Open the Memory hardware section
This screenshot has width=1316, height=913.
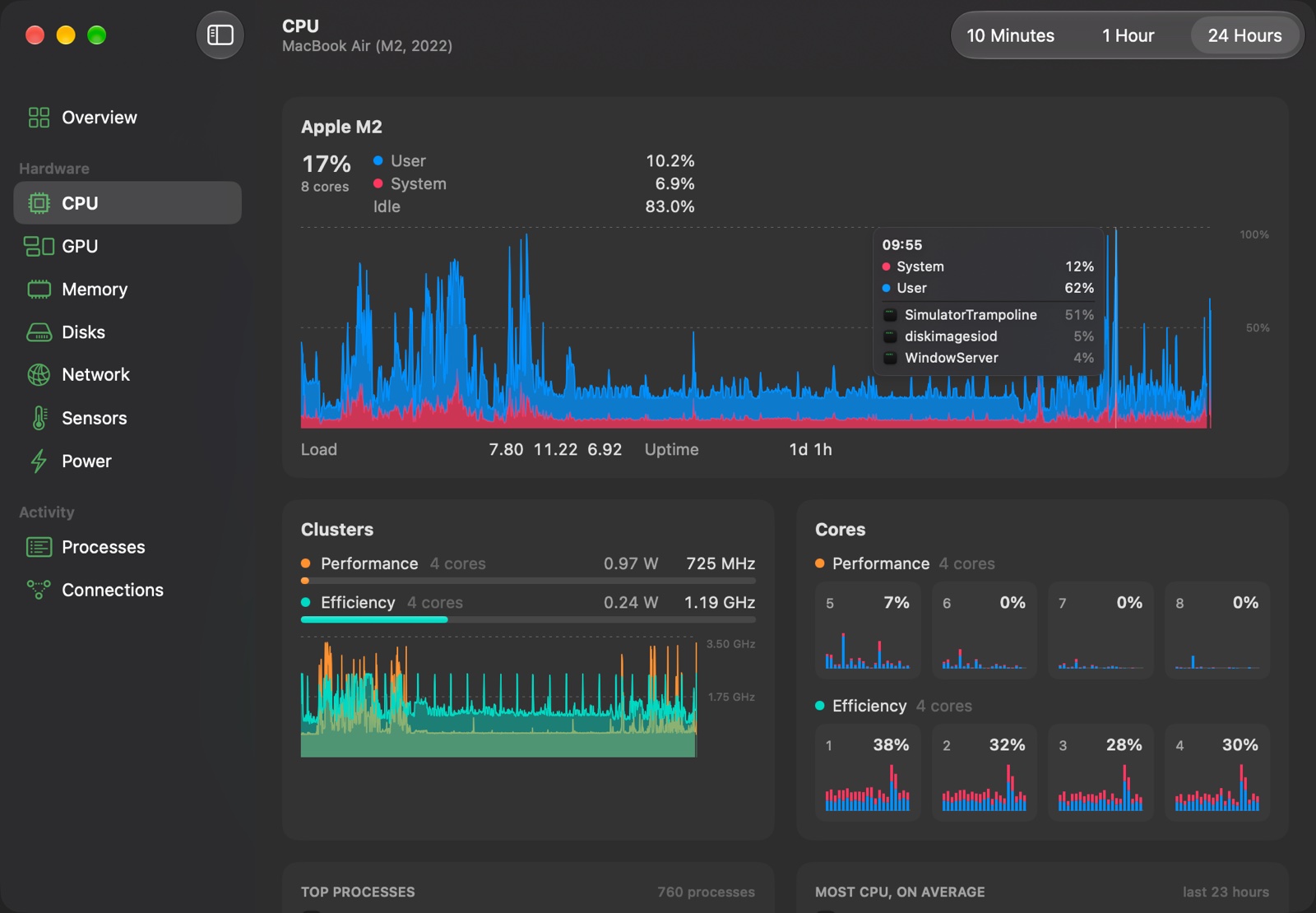127,290
